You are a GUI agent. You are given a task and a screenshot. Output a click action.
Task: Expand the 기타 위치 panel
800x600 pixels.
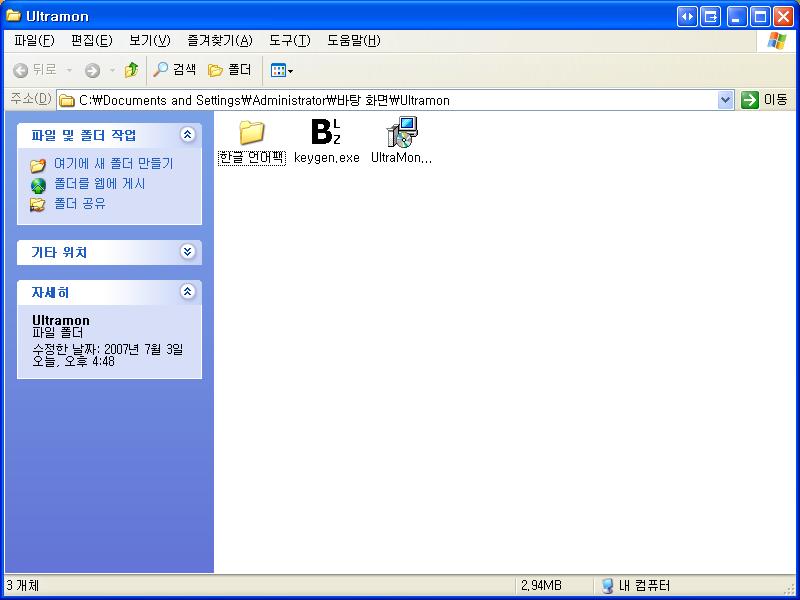tap(187, 252)
